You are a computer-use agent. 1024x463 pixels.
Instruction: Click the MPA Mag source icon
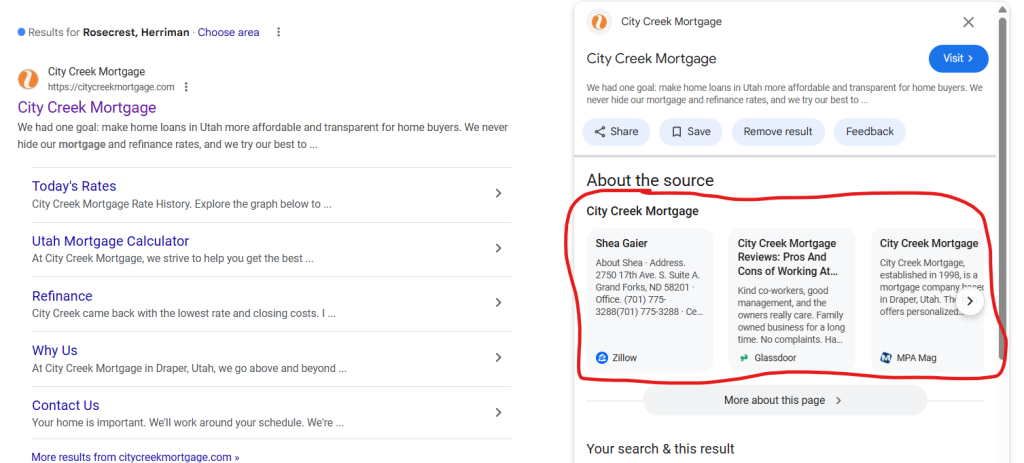click(x=886, y=358)
